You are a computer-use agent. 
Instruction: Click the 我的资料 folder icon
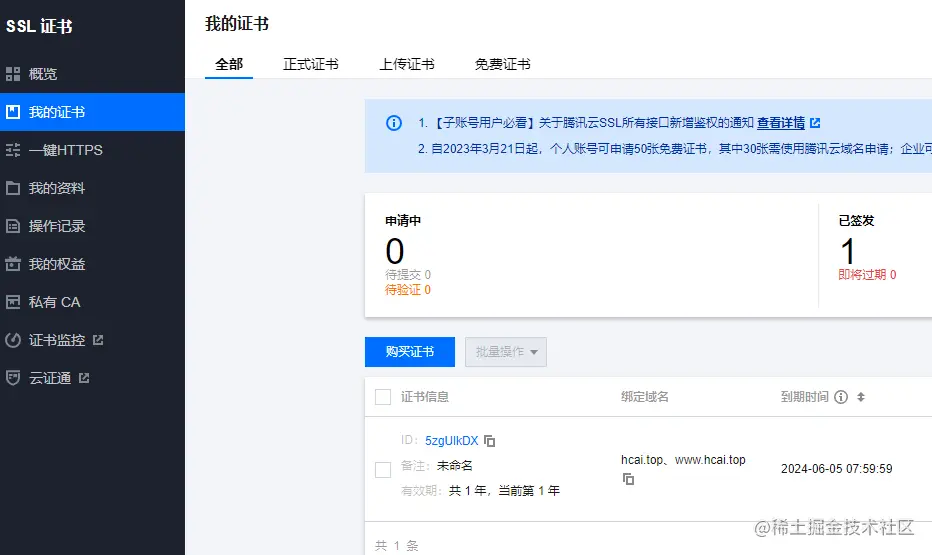click(x=13, y=188)
